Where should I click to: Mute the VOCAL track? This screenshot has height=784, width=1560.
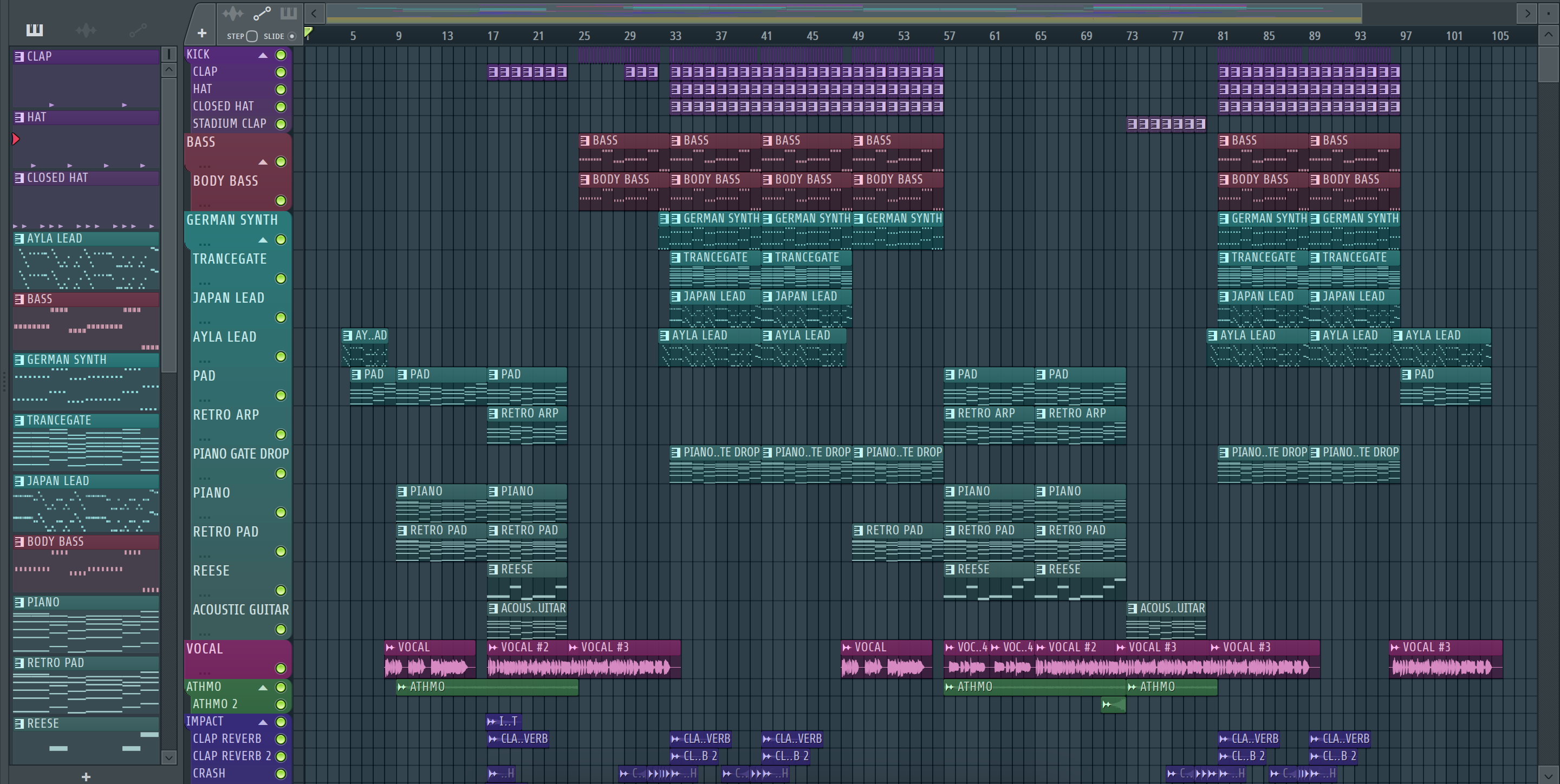(281, 668)
